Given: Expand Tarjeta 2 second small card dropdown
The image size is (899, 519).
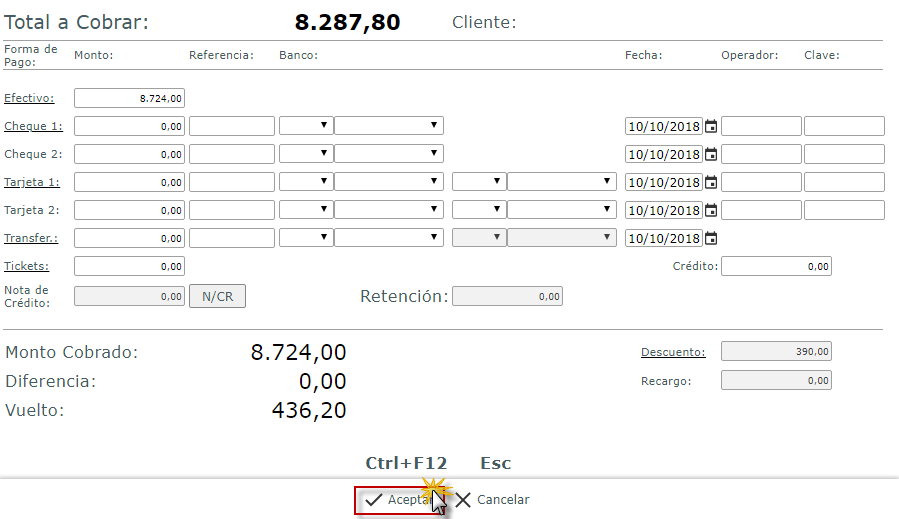Looking at the screenshot, I should [479, 210].
